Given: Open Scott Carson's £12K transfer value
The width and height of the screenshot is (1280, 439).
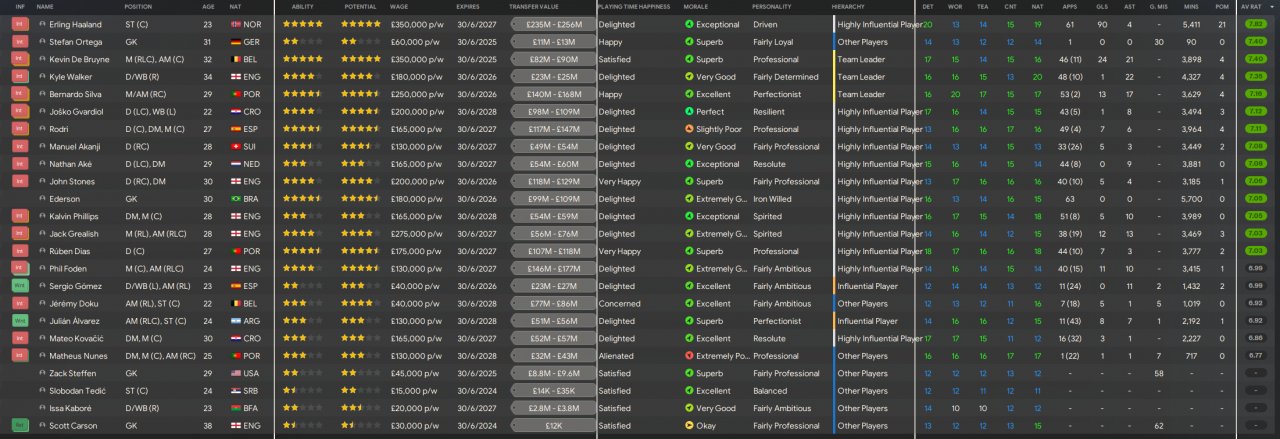Looking at the screenshot, I should click(x=552, y=426).
